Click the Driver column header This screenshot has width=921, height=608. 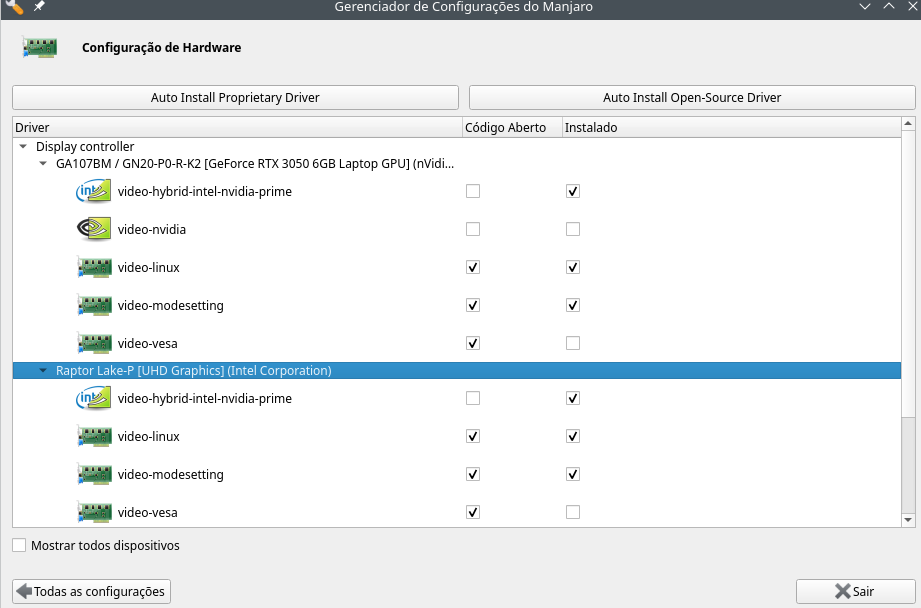(237, 127)
